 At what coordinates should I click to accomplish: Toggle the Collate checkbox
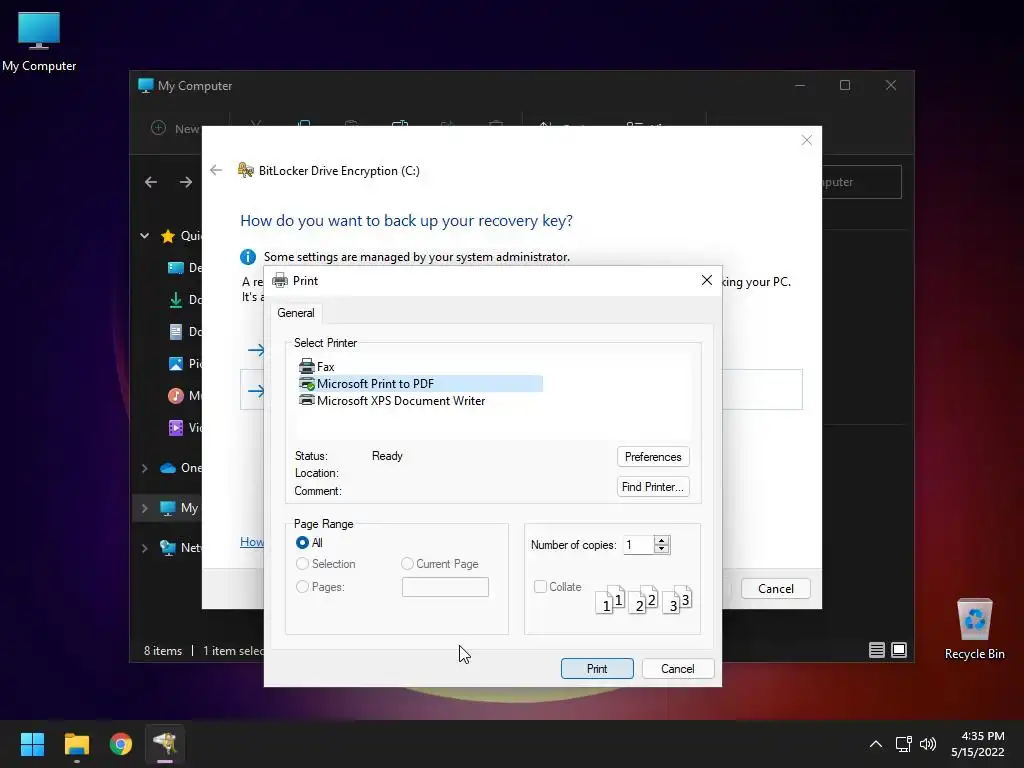click(x=540, y=586)
